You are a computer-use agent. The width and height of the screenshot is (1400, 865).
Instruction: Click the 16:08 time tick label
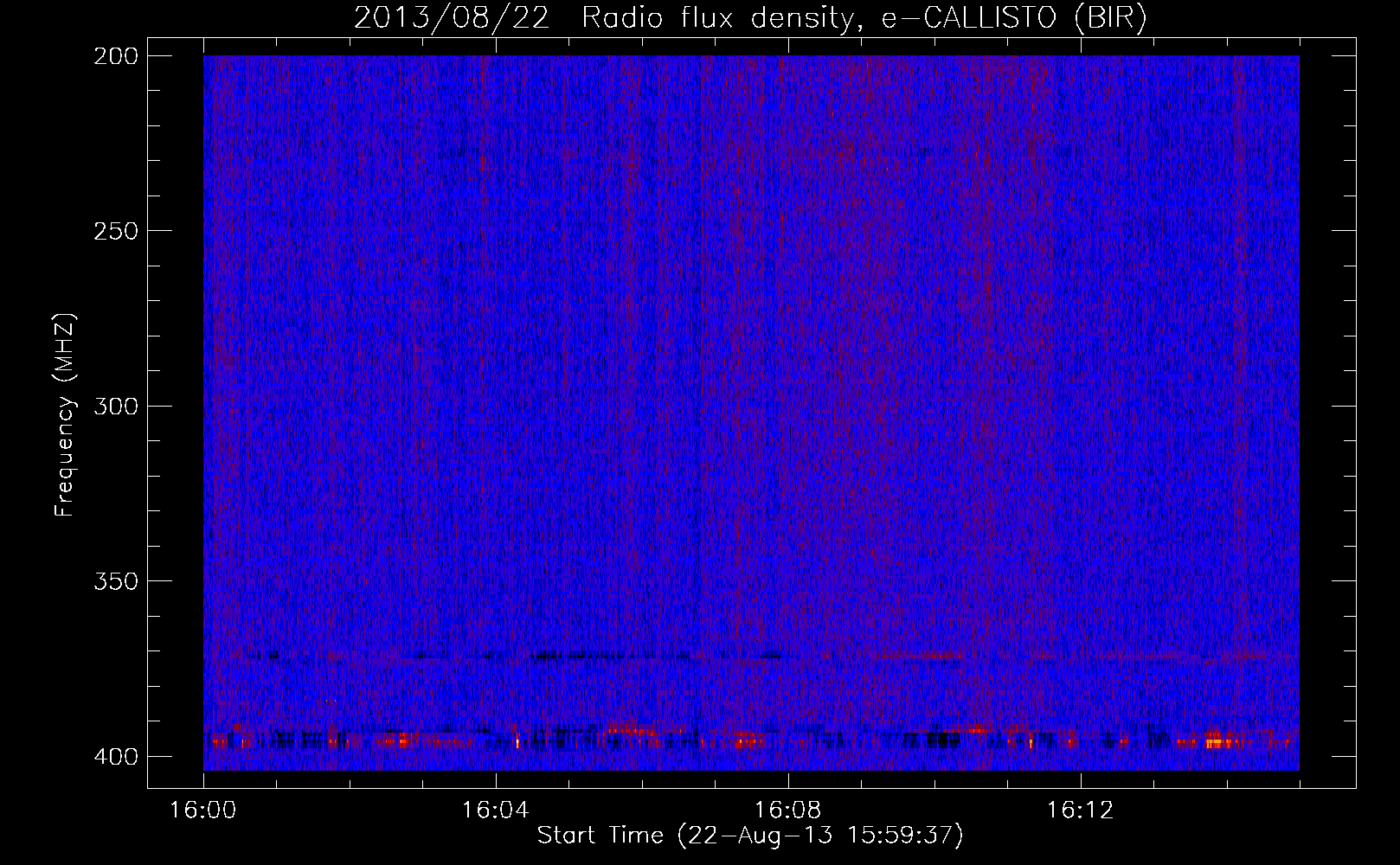(x=787, y=811)
